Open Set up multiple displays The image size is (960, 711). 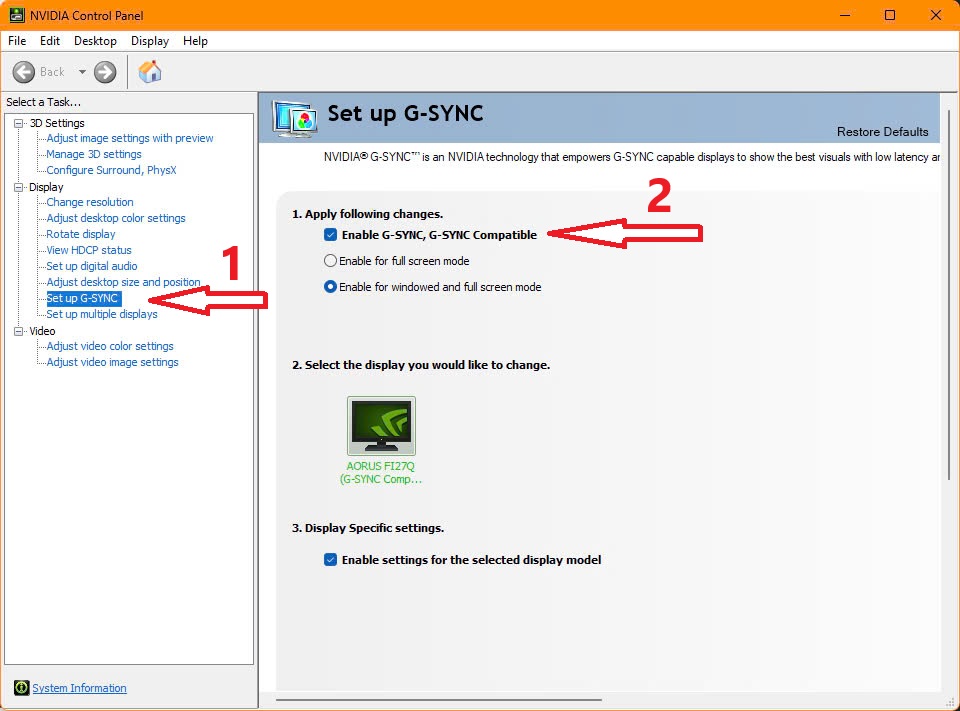point(102,314)
